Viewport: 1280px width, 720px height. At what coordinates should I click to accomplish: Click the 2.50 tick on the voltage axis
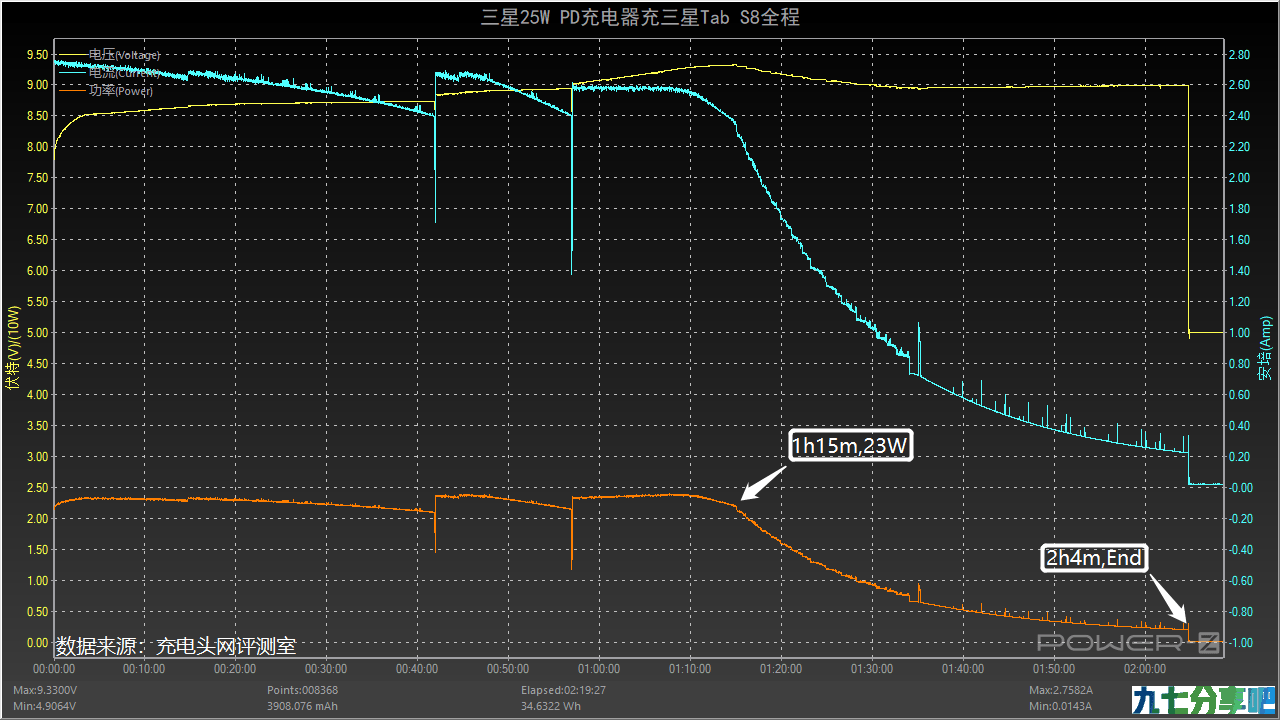coord(36,488)
